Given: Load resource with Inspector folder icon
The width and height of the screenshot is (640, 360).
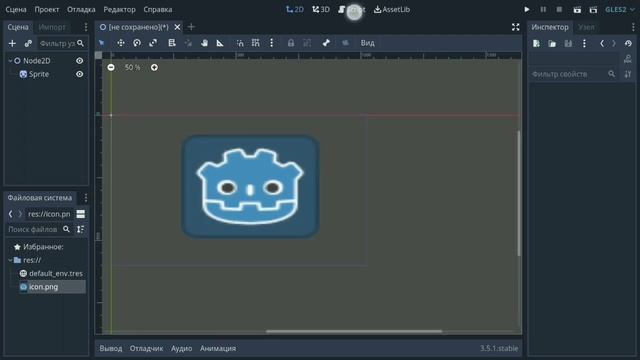Looking at the screenshot, I should (552, 44).
